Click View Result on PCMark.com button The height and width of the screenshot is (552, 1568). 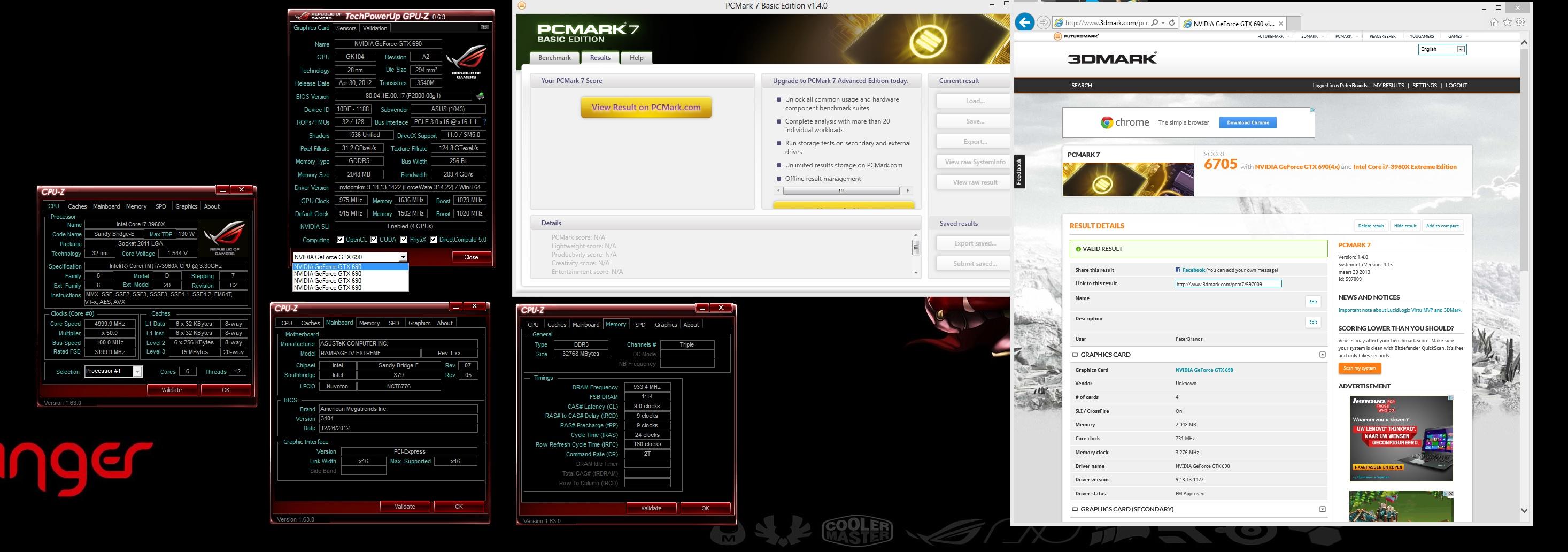(646, 107)
